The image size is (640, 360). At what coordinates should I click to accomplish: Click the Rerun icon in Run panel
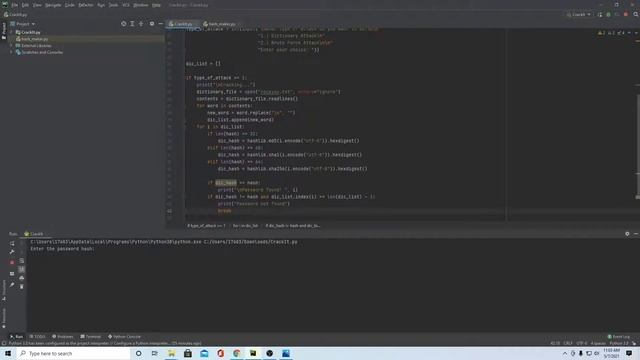coord(12,243)
